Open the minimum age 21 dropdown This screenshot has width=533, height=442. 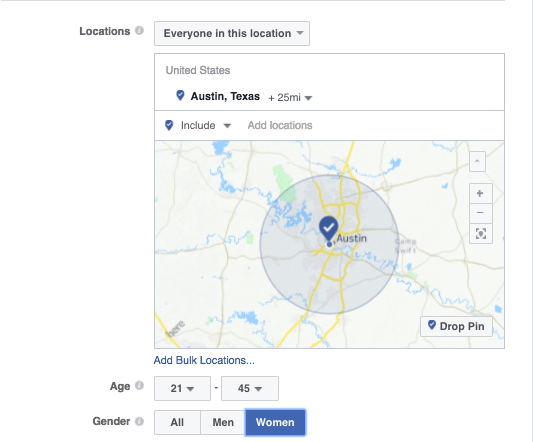[183, 388]
